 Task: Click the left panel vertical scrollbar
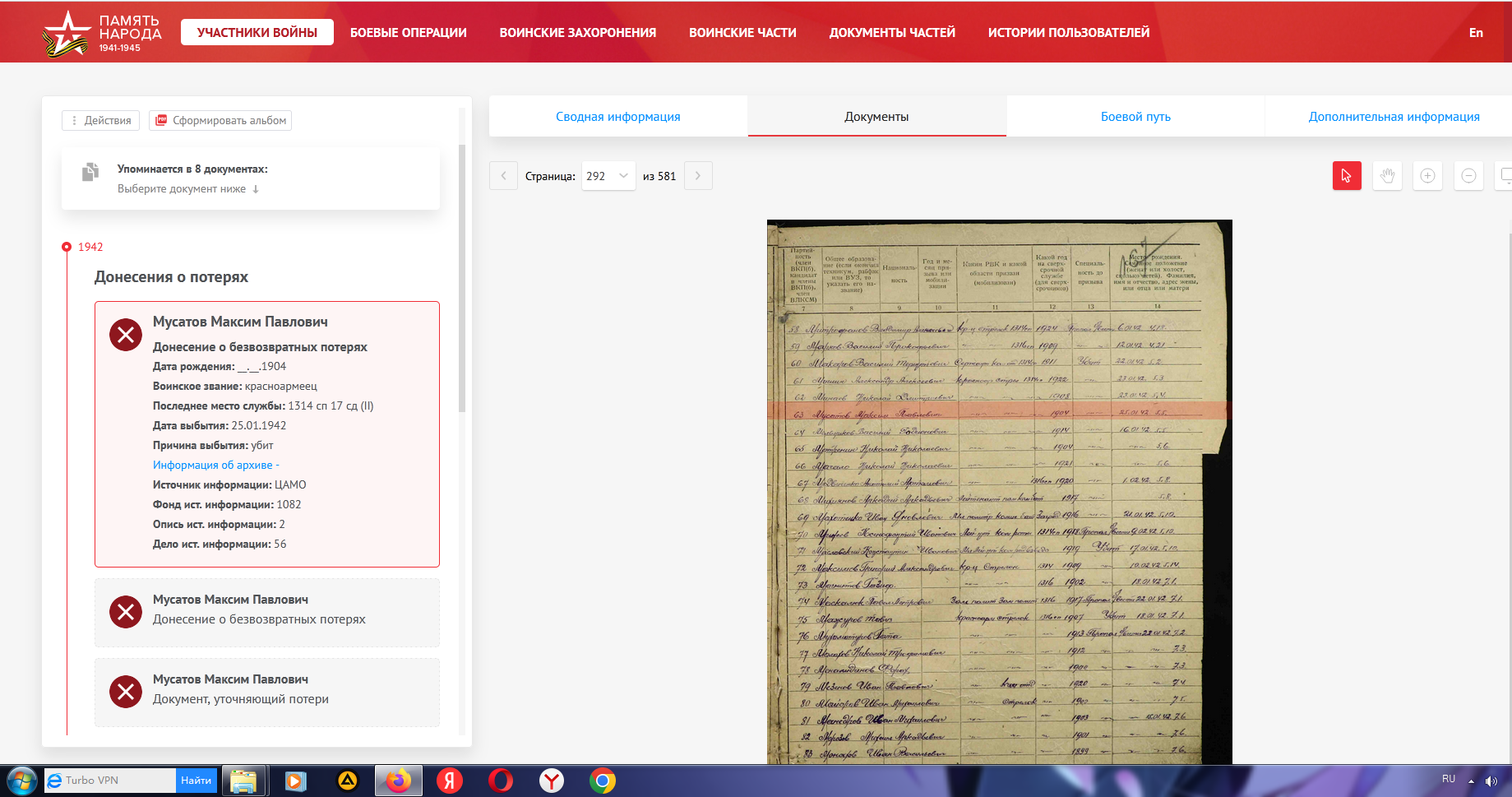[462, 280]
